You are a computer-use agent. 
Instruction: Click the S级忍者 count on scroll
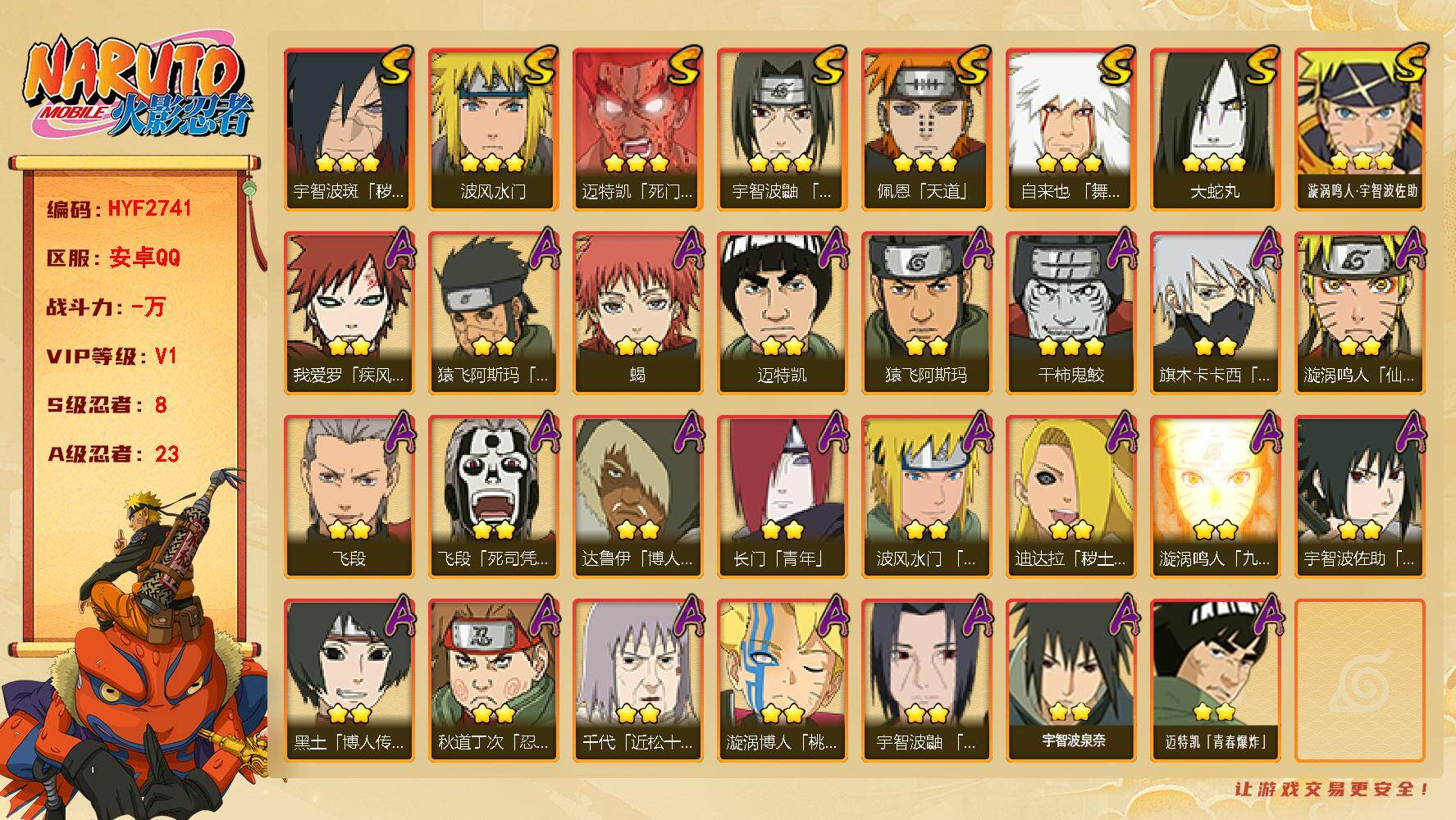click(x=107, y=405)
